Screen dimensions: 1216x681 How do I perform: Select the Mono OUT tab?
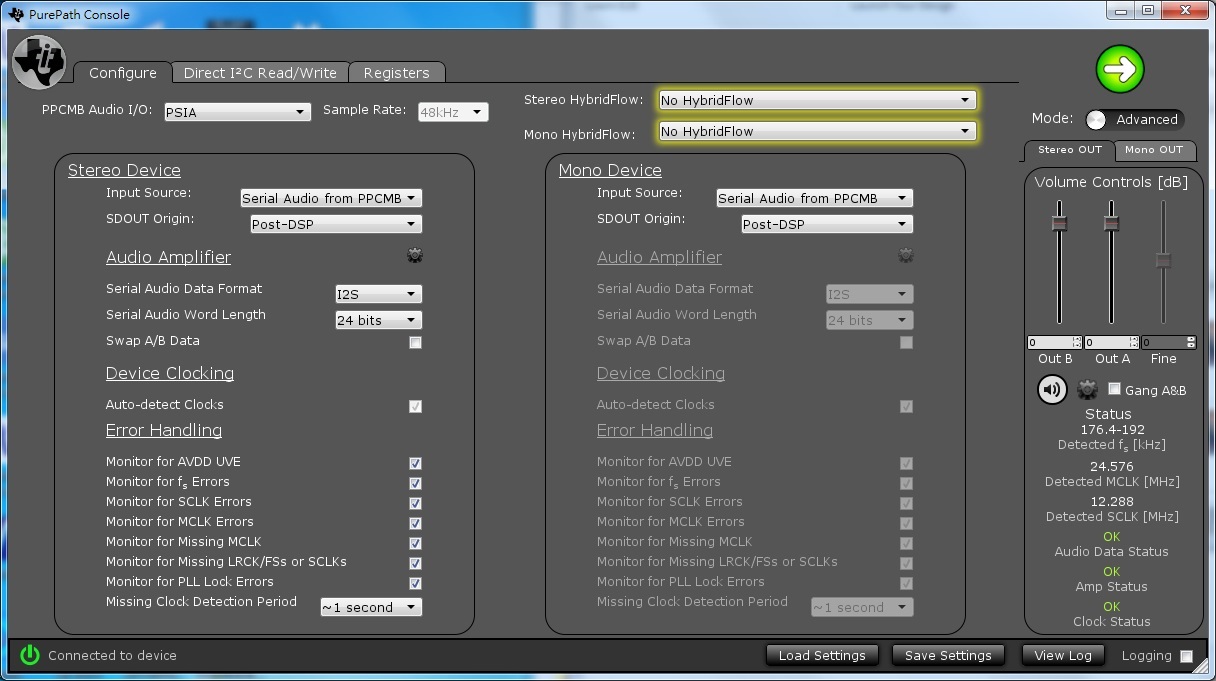(1154, 150)
